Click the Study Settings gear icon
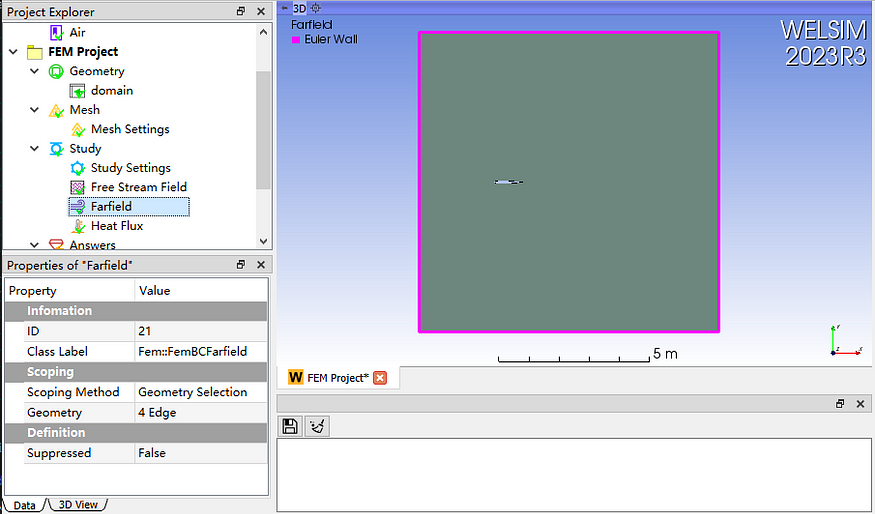Image resolution: width=875 pixels, height=514 pixels. pos(77,168)
